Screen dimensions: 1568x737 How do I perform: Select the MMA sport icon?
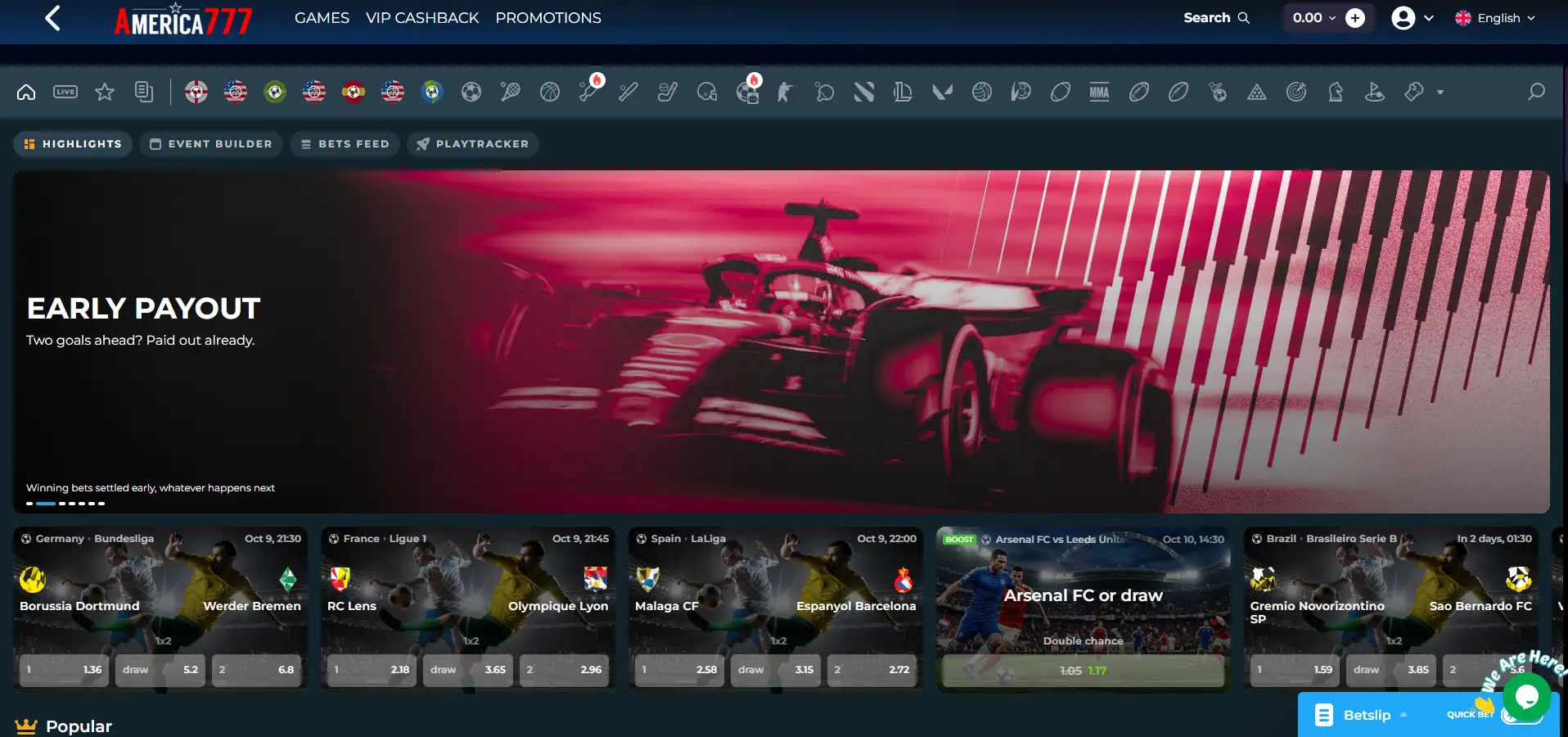coord(1100,92)
